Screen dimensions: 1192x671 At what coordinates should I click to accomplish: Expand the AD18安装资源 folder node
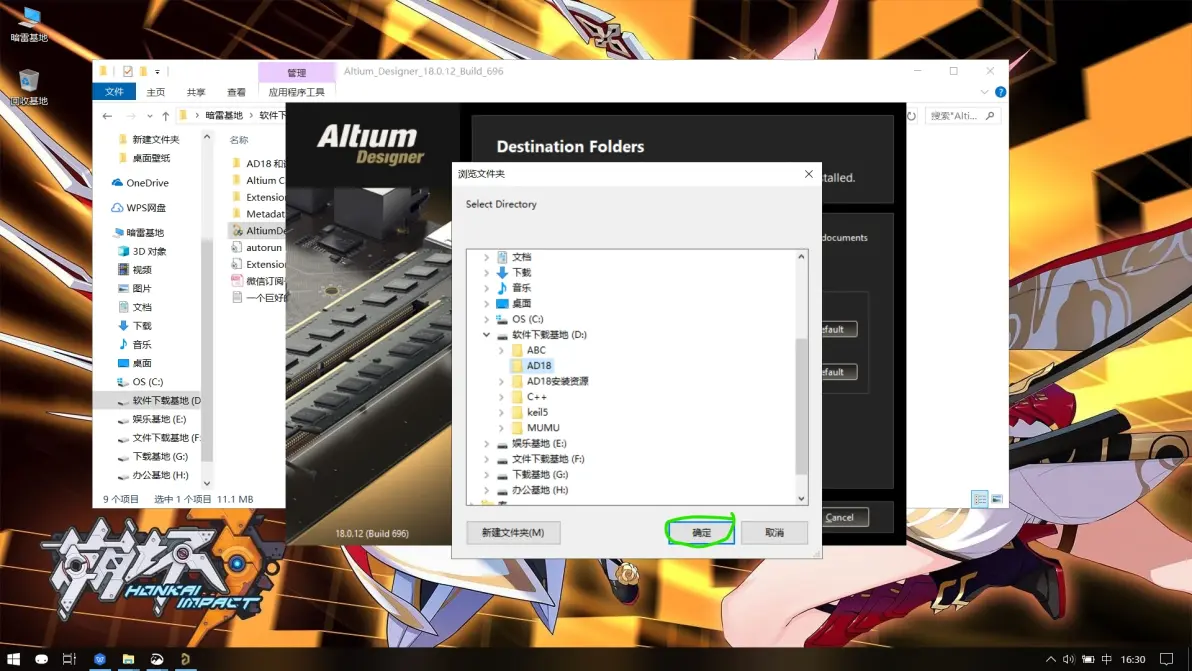click(501, 381)
